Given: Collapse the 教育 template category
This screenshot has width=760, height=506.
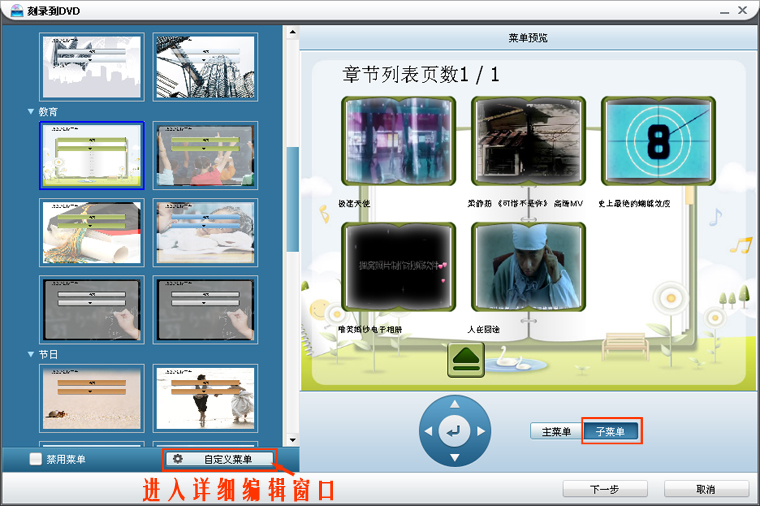Looking at the screenshot, I should pyautogui.click(x=31, y=111).
